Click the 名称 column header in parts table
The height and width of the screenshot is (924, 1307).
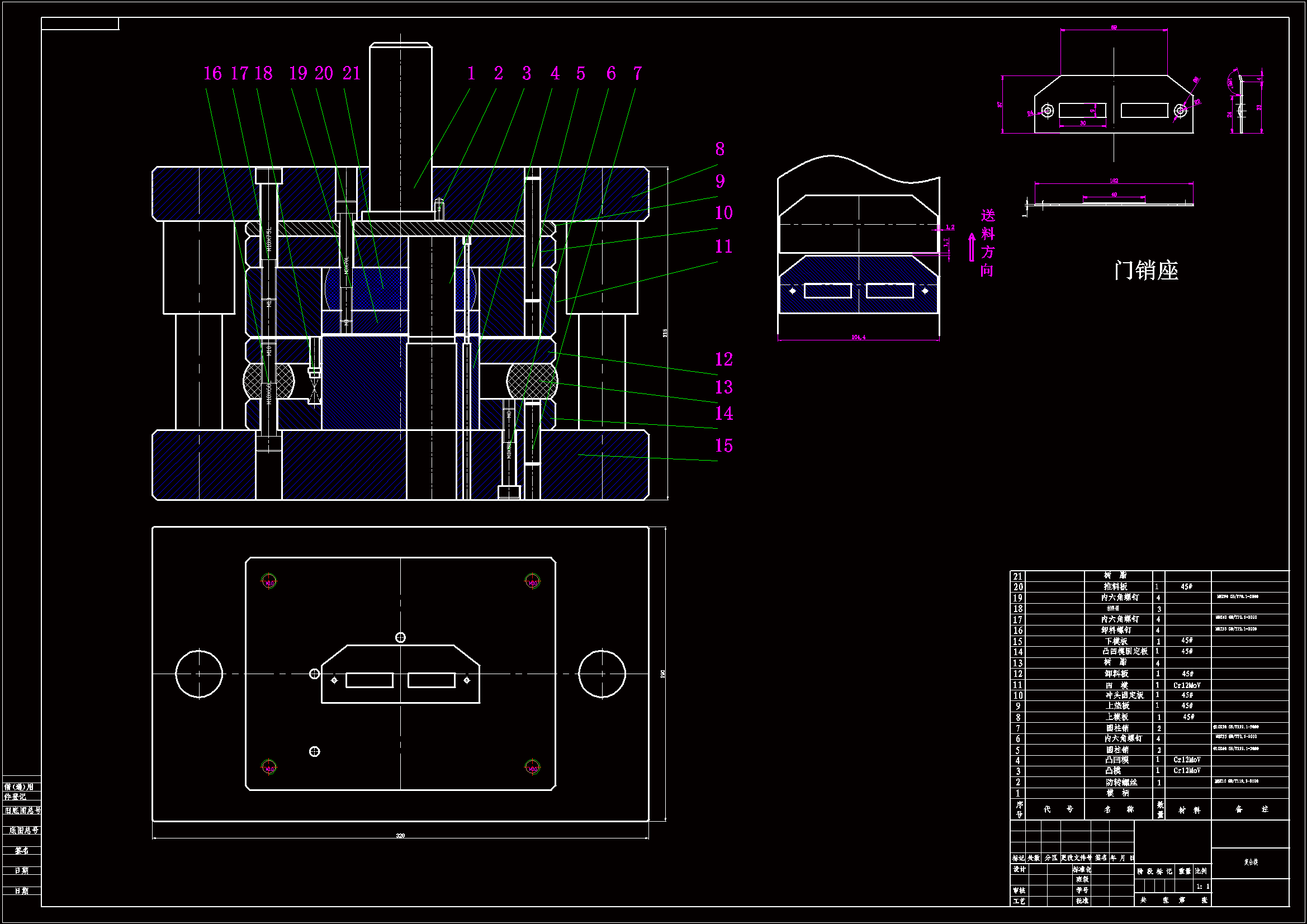1118,809
